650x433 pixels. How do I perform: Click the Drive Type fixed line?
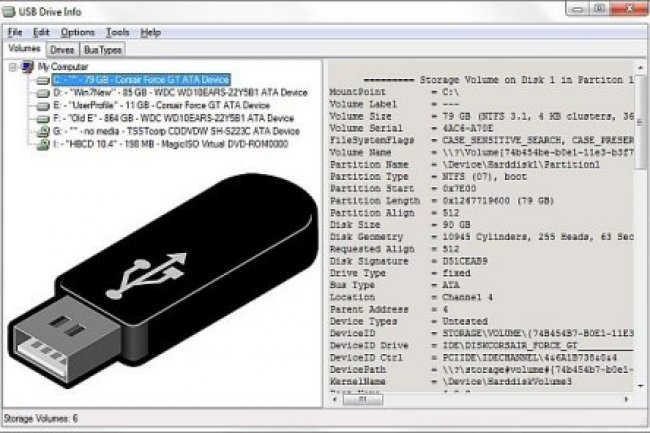click(400, 273)
